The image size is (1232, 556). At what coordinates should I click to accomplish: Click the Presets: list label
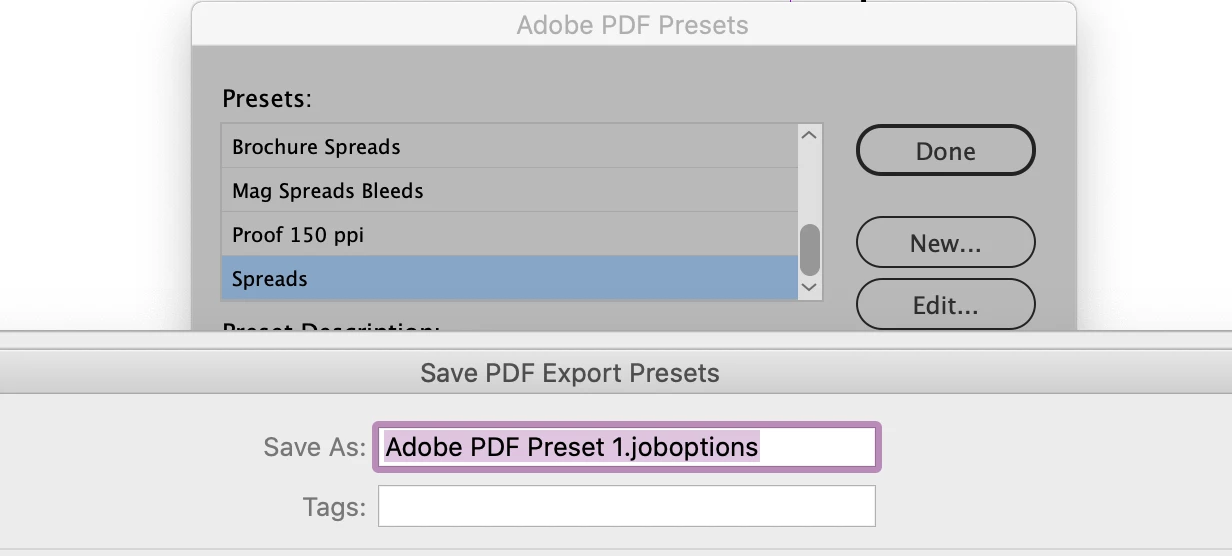pyautogui.click(x=266, y=99)
